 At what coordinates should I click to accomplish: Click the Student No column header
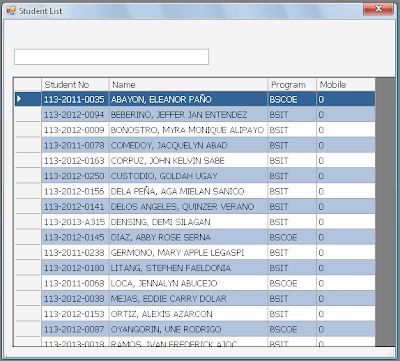click(75, 85)
